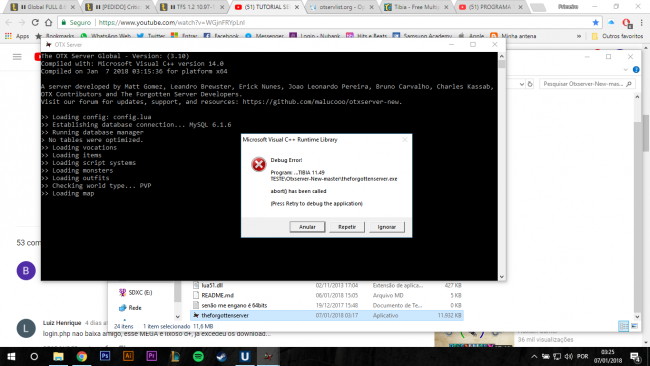Open Outros favoritos bookmarks folder

click(x=617, y=36)
